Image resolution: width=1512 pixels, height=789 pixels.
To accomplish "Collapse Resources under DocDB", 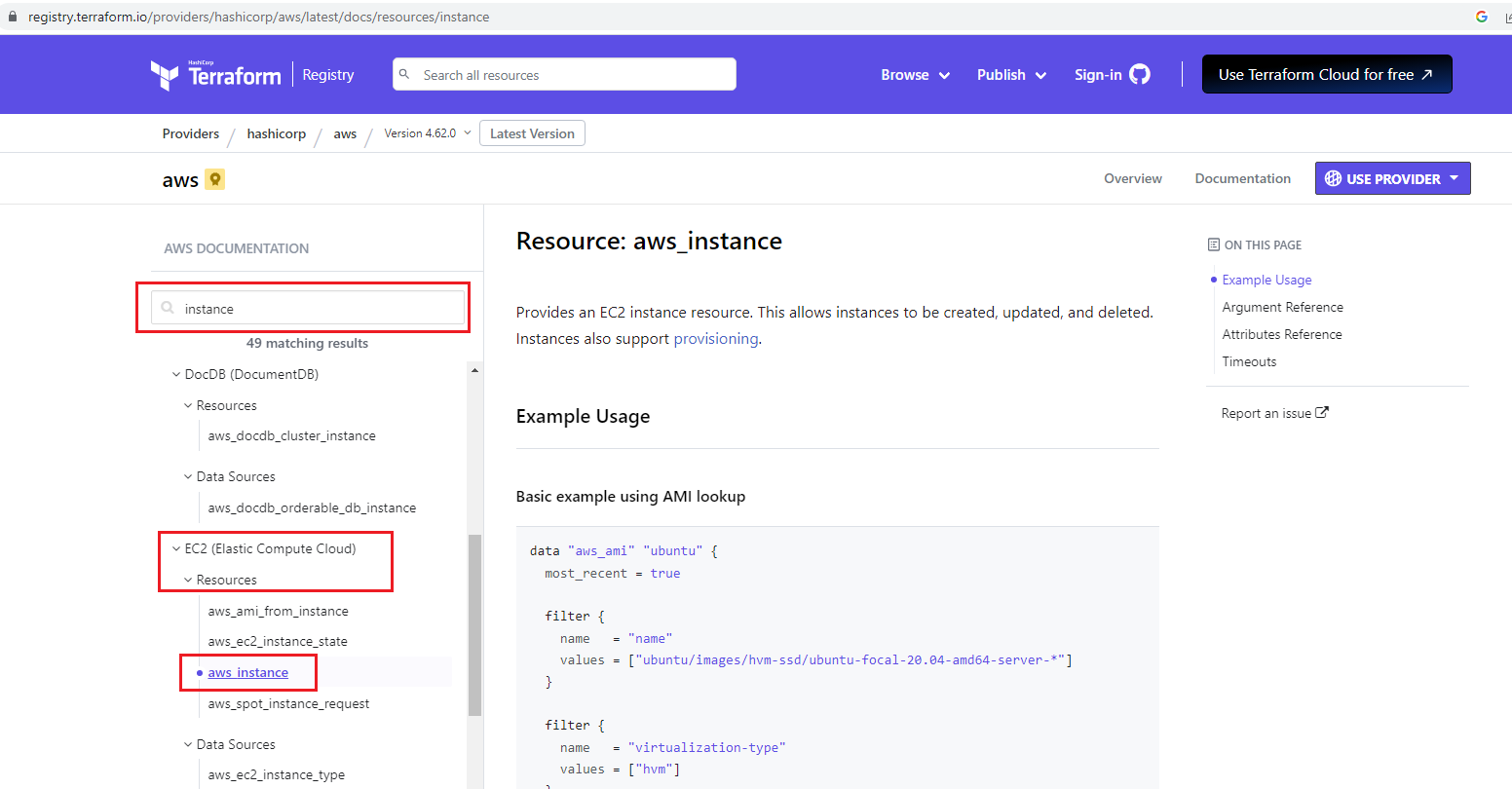I will (x=188, y=405).
